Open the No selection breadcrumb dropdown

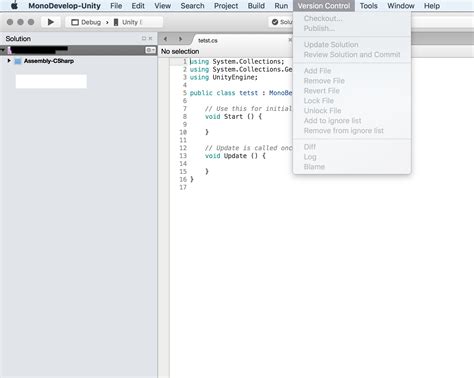180,51
